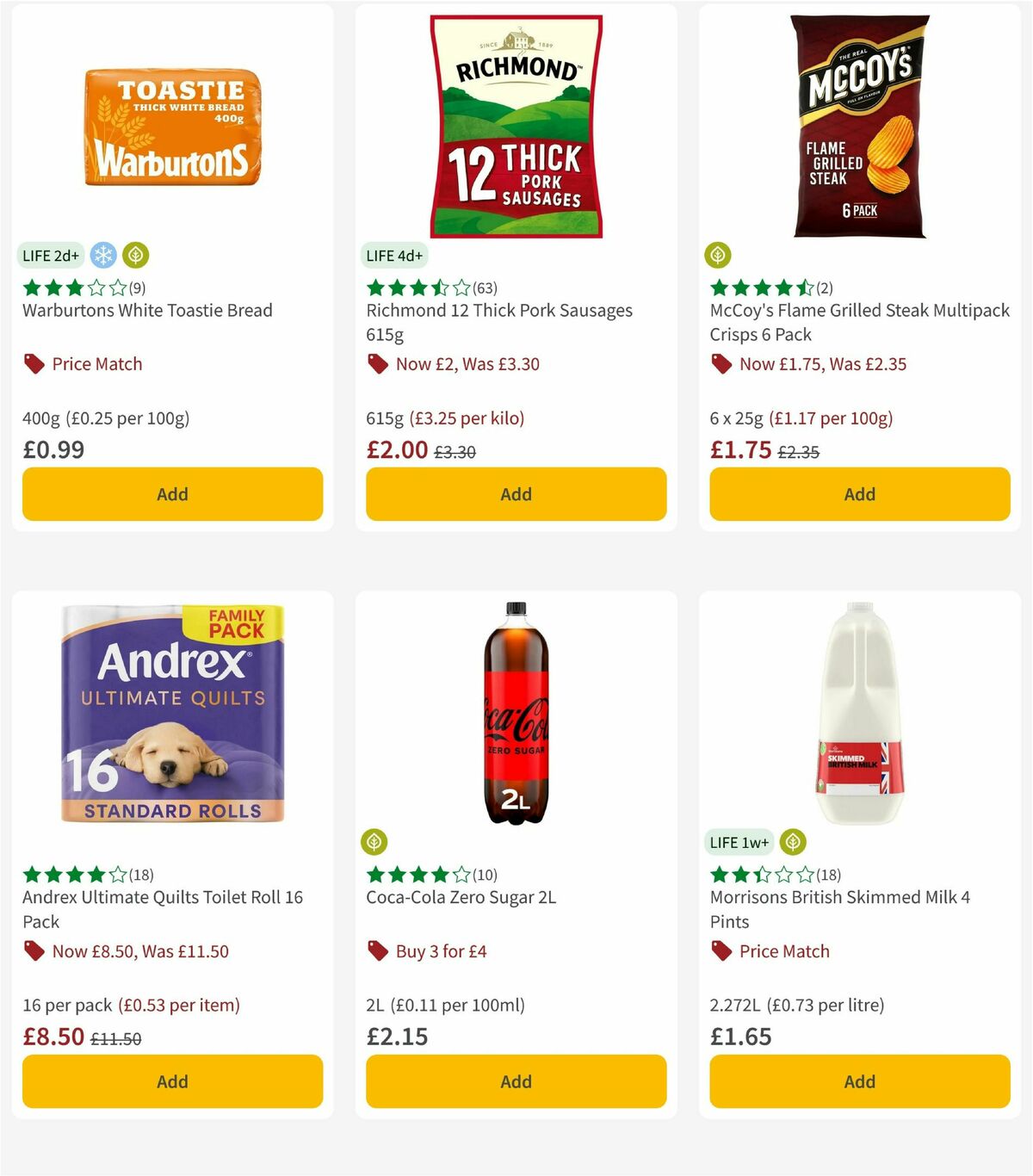This screenshot has height=1176, width=1033.
Task: Select the green vegetarian leaf icon on Warburtons bread
Action: (x=134, y=255)
